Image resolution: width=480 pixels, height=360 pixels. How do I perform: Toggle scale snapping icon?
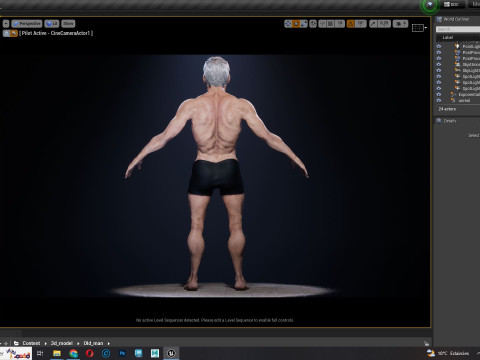373,24
